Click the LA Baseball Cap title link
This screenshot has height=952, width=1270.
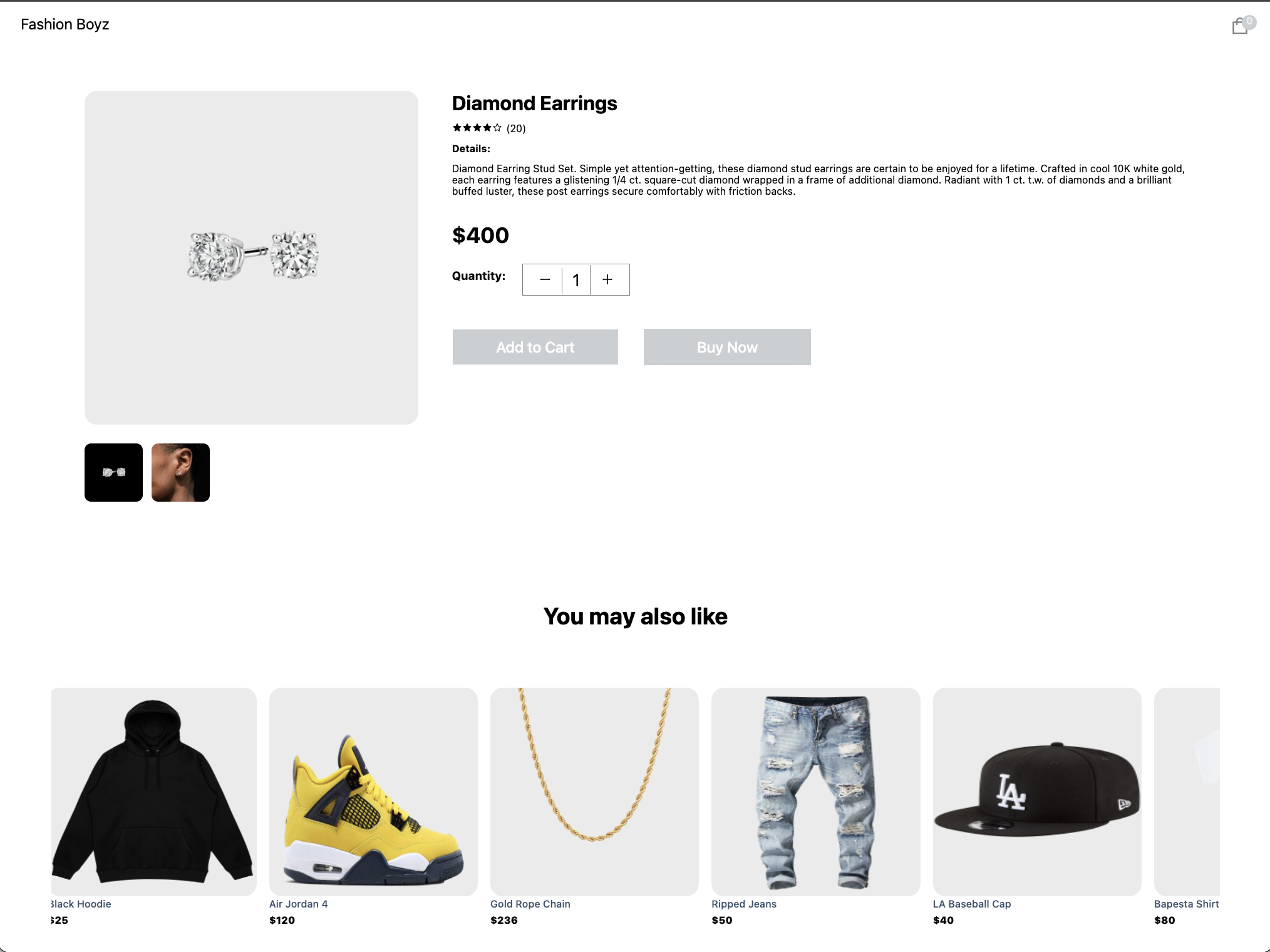(971, 904)
